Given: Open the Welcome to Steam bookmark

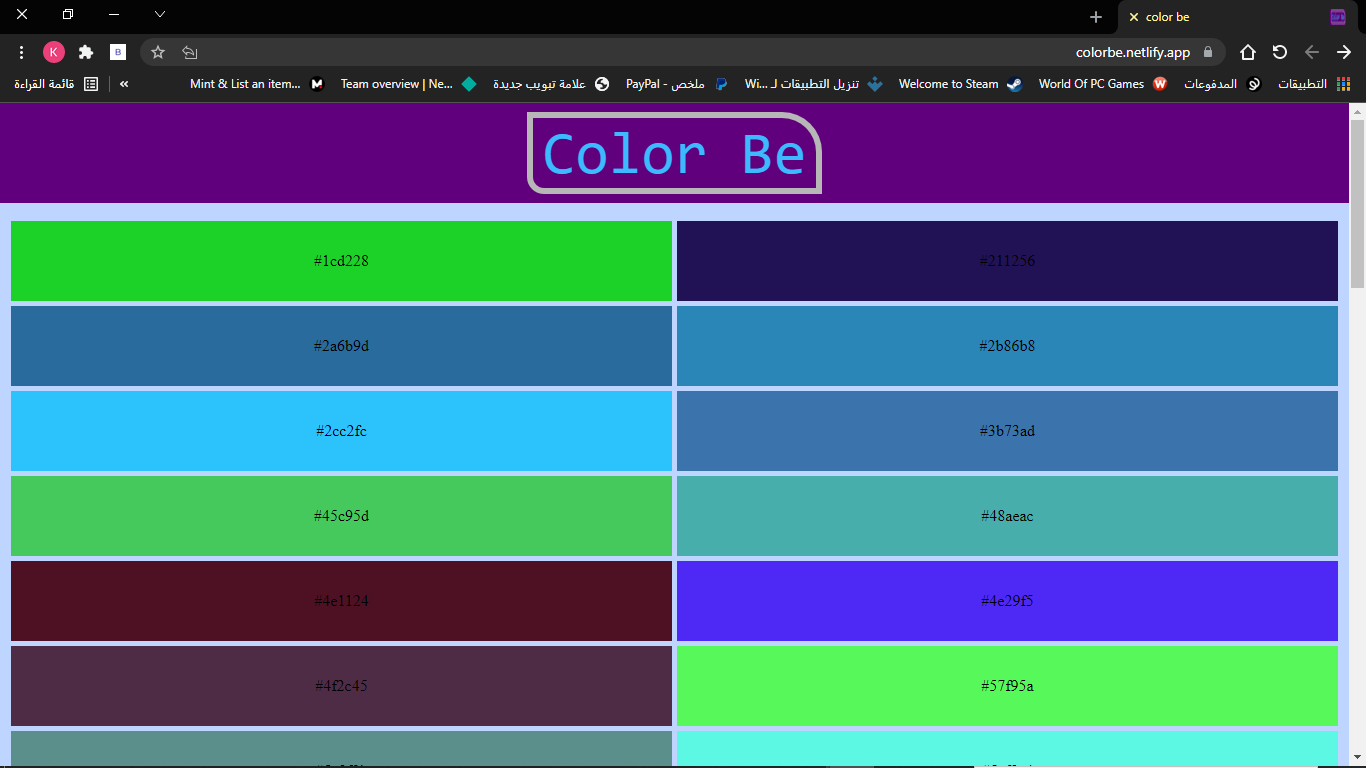Looking at the screenshot, I should [x=960, y=84].
